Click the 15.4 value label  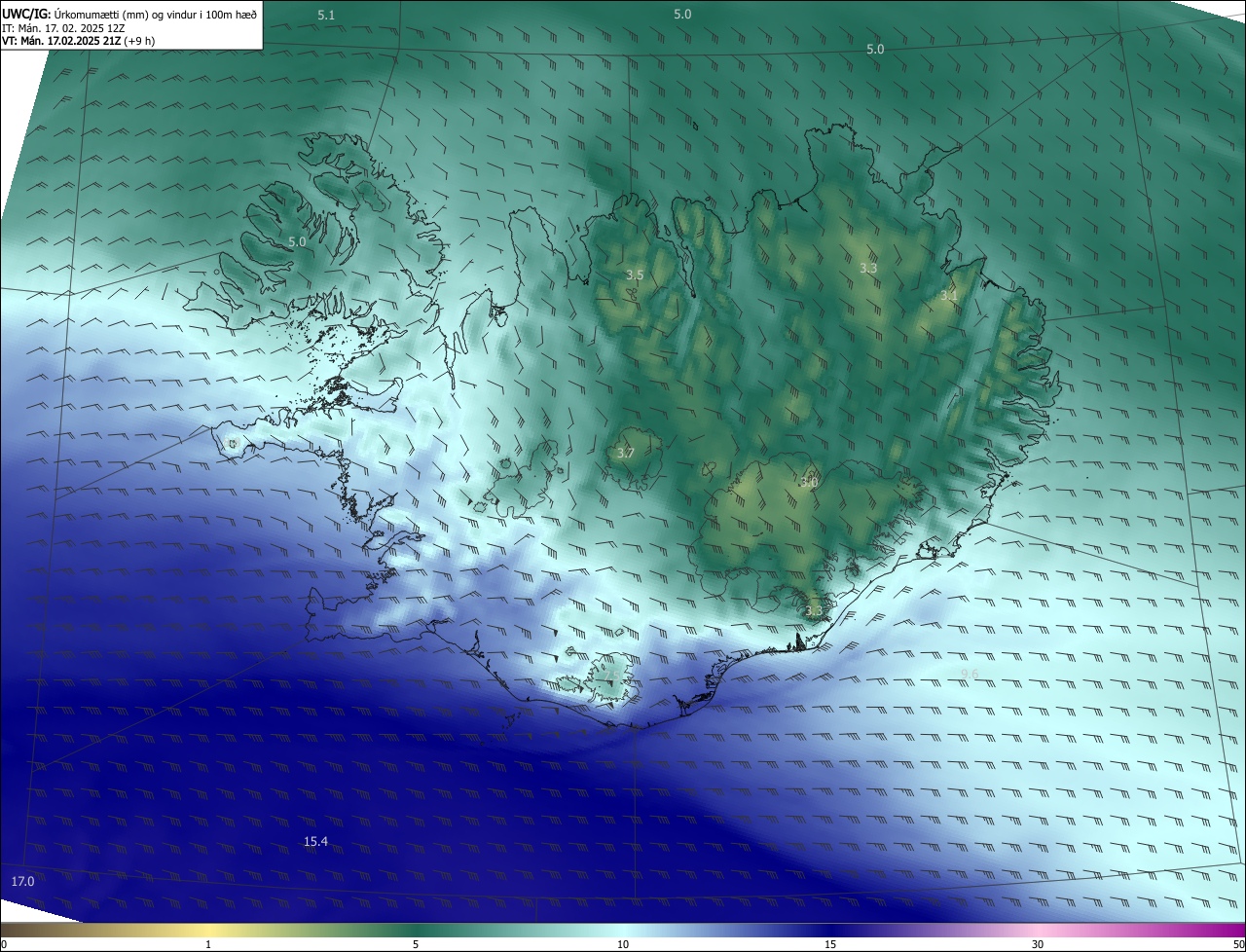pos(315,841)
